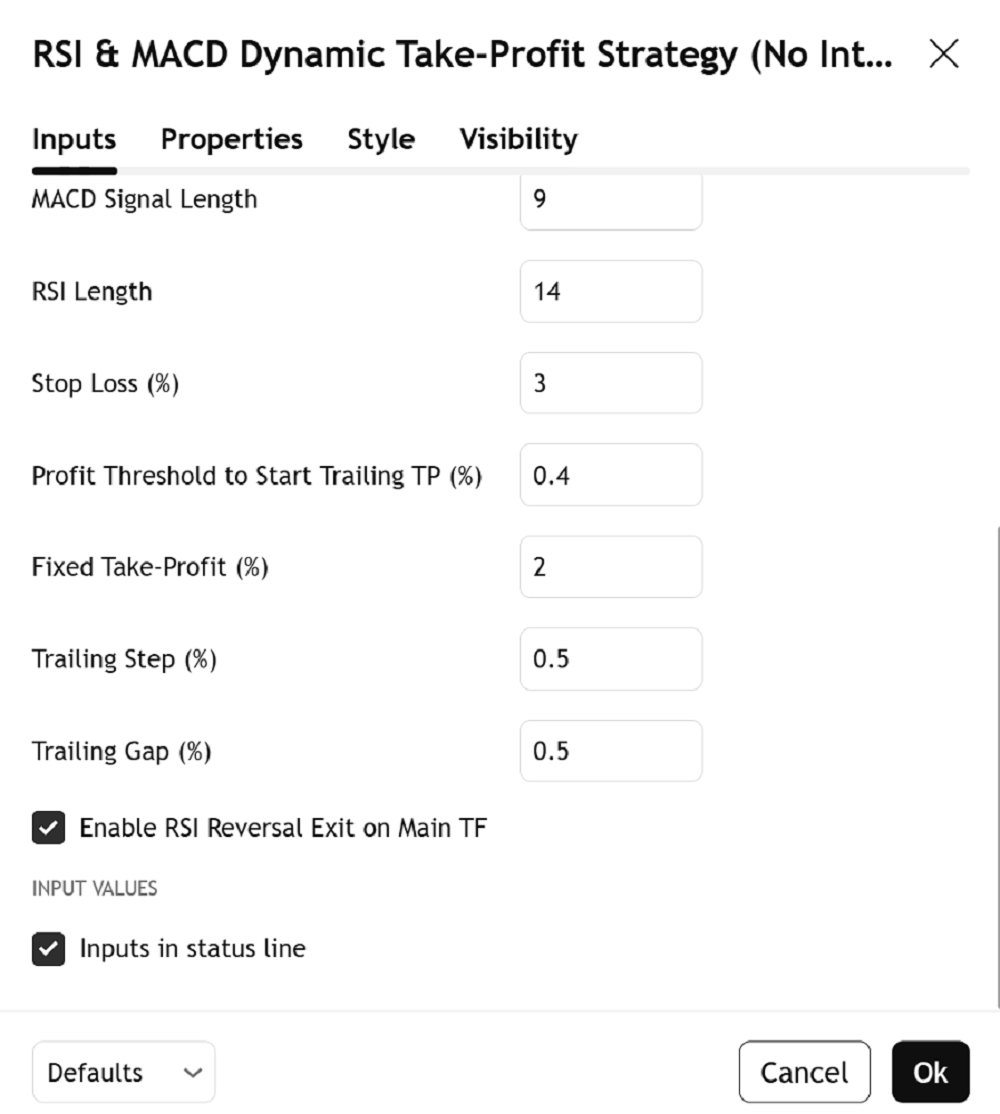Click the Inputs in status line label
Screen dimensions: 1000x1114
point(193,948)
